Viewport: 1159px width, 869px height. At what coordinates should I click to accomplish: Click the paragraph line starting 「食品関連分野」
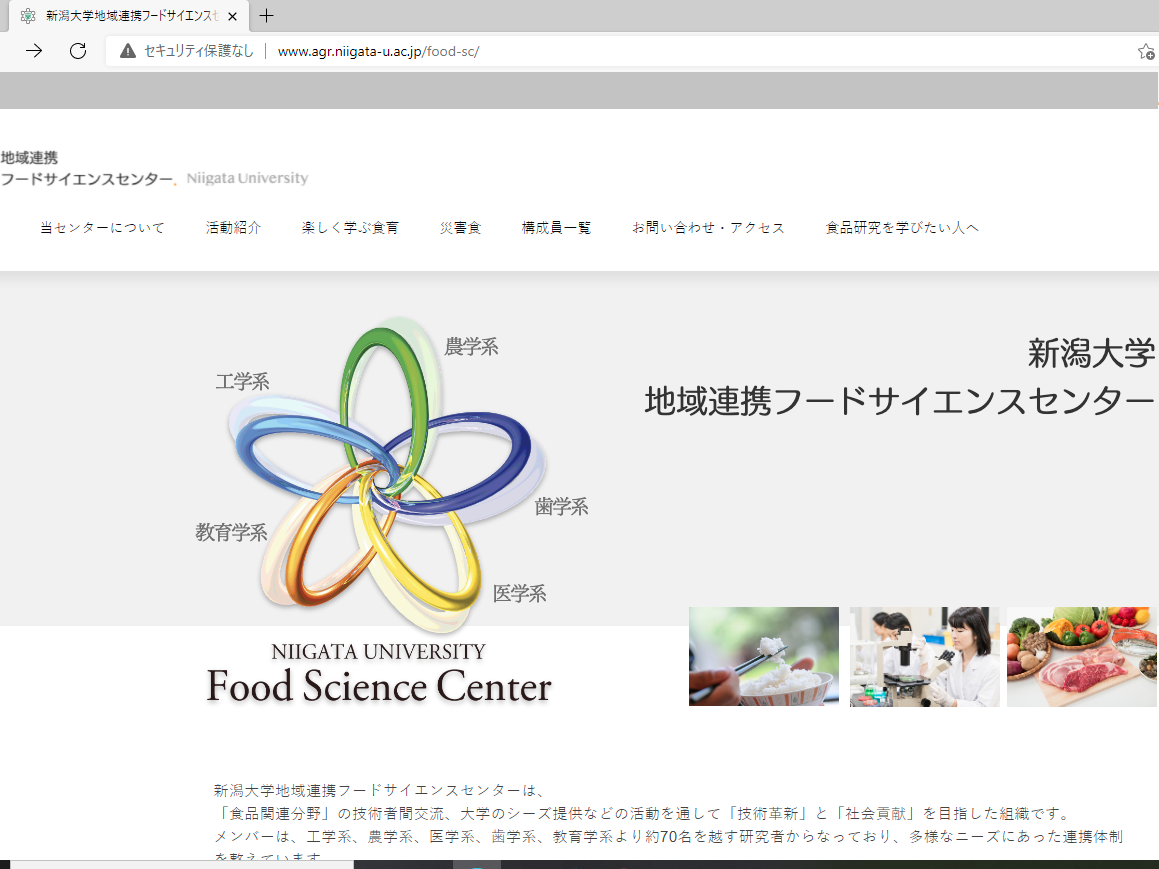(644, 814)
